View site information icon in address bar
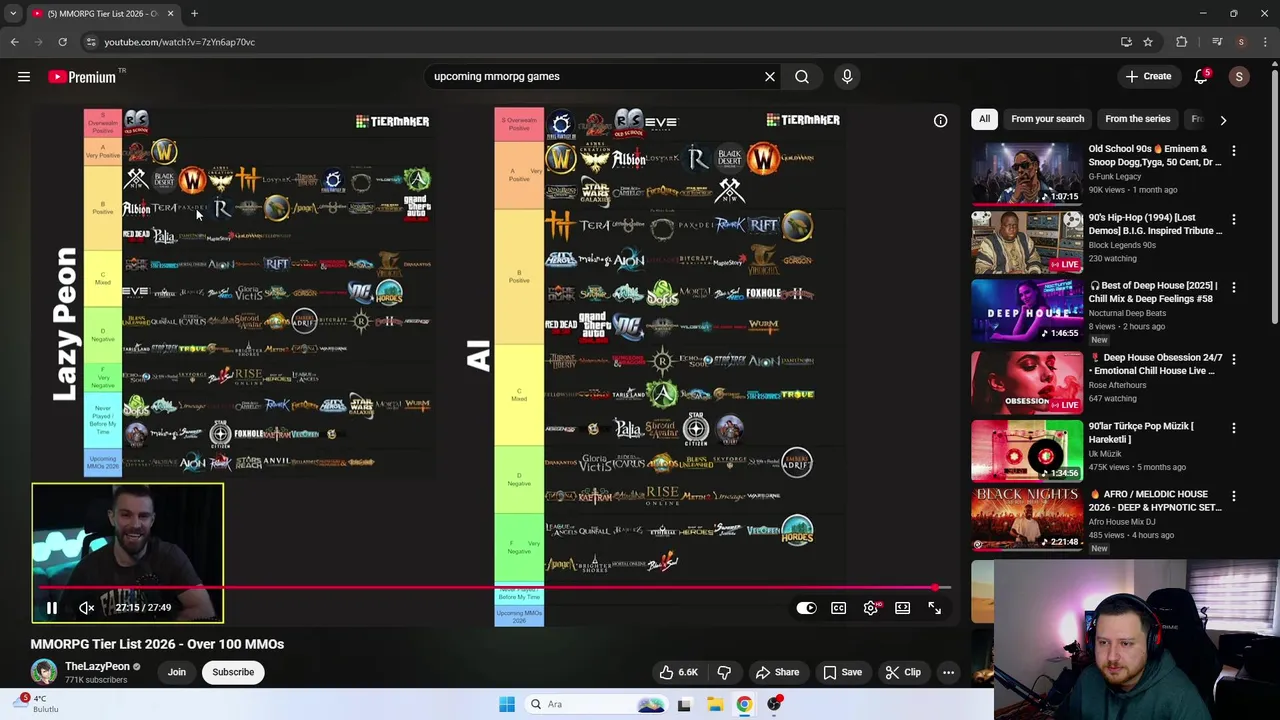1280x720 pixels. click(91, 42)
